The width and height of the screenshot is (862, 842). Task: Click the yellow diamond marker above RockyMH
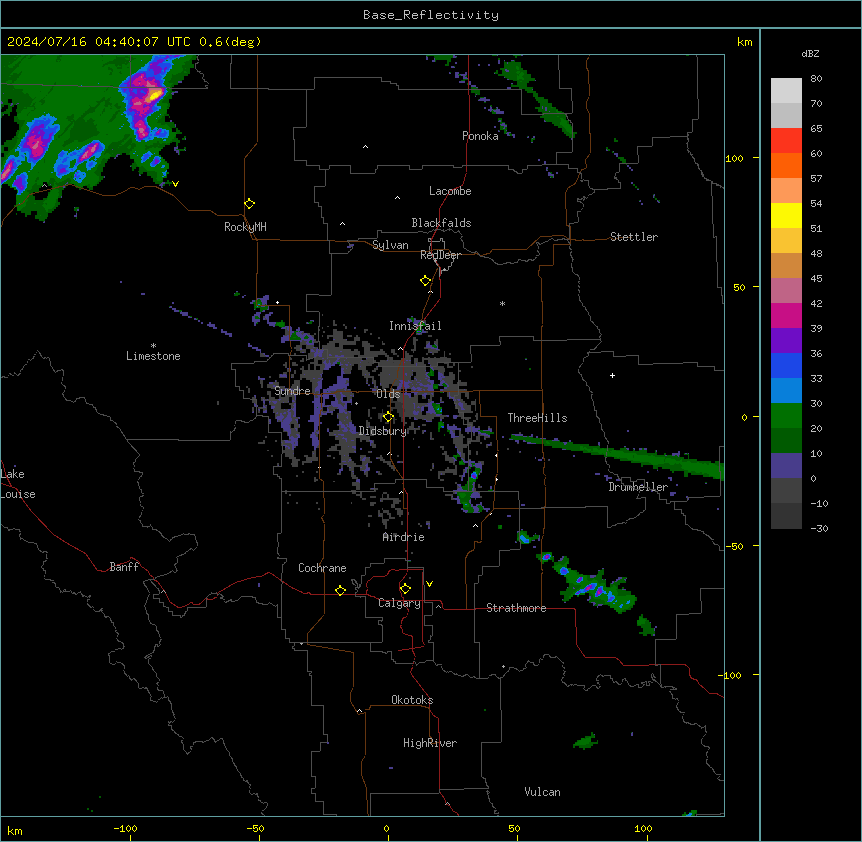click(249, 204)
